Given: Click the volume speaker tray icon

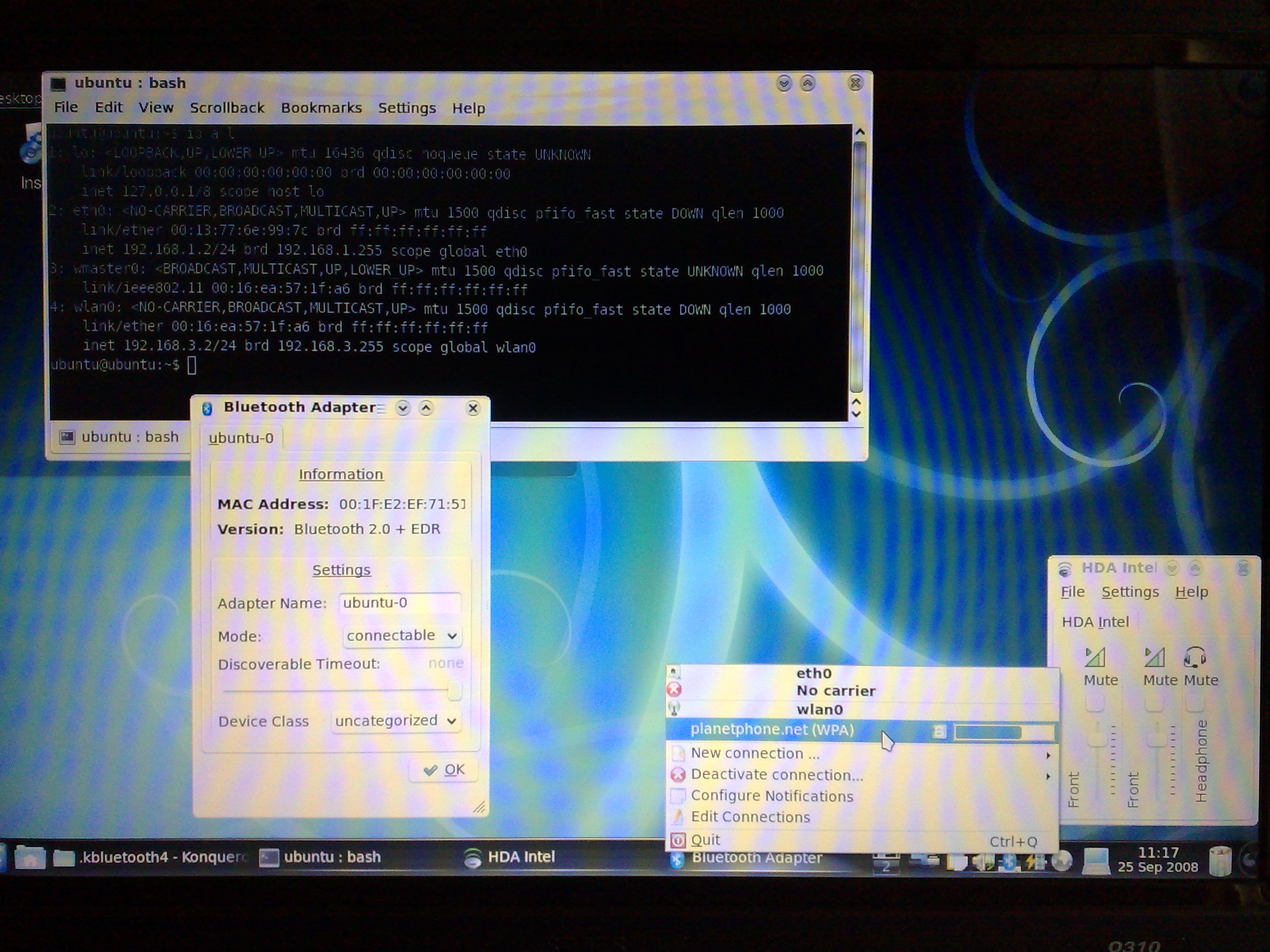Looking at the screenshot, I should pyautogui.click(x=982, y=862).
